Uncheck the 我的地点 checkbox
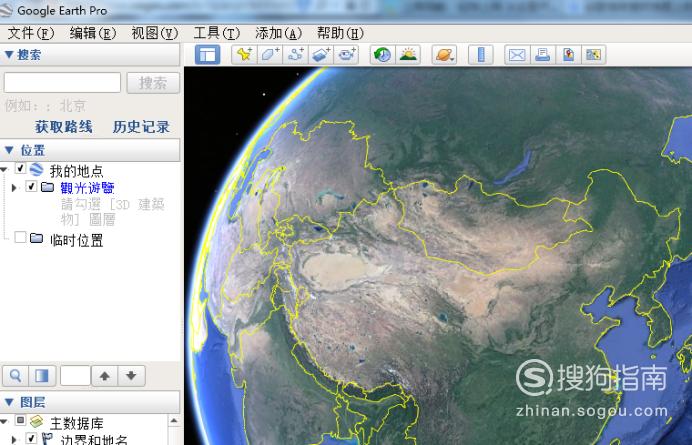Screen dimensions: 692x445 pyautogui.click(x=20, y=168)
